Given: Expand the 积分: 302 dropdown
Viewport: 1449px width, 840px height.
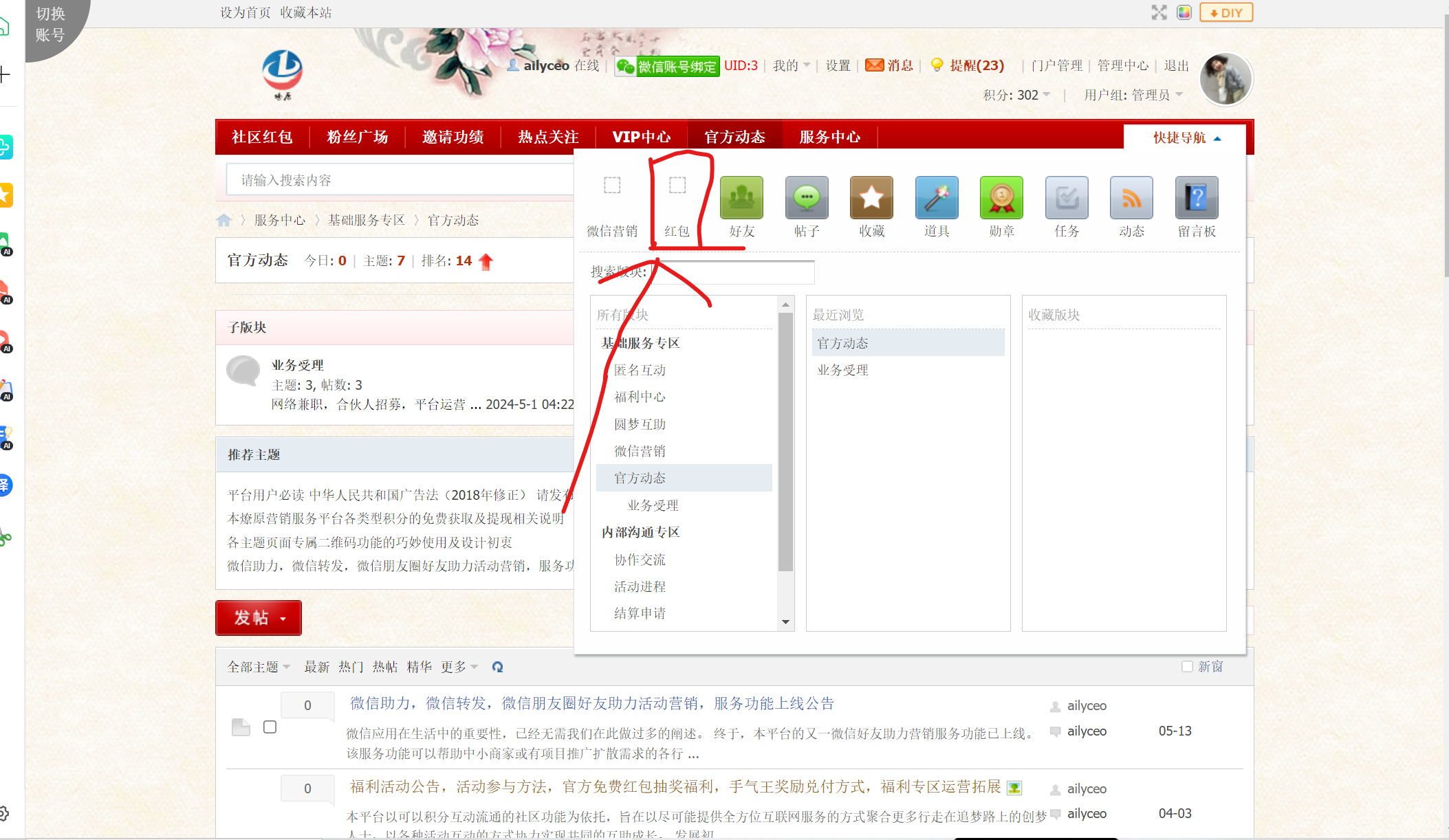Looking at the screenshot, I should [x=1016, y=95].
